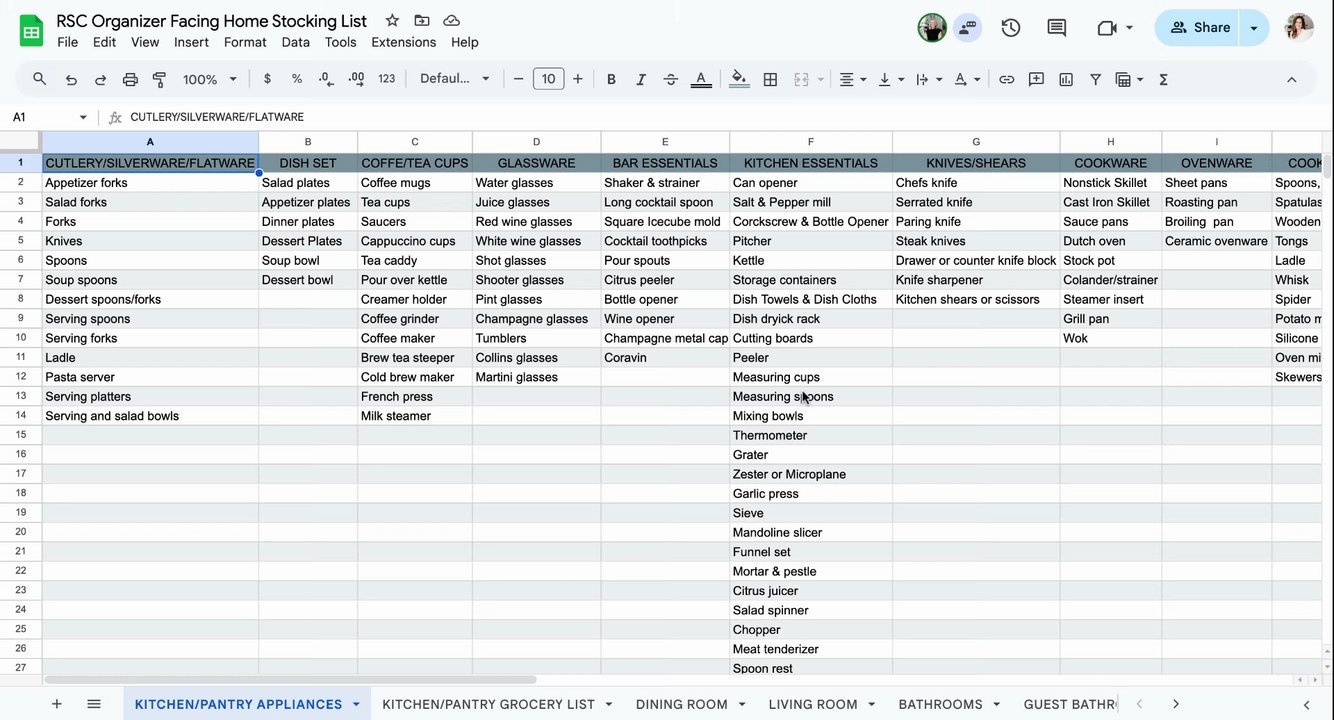Toggle italic formatting
The width and height of the screenshot is (1334, 720).
641,79
